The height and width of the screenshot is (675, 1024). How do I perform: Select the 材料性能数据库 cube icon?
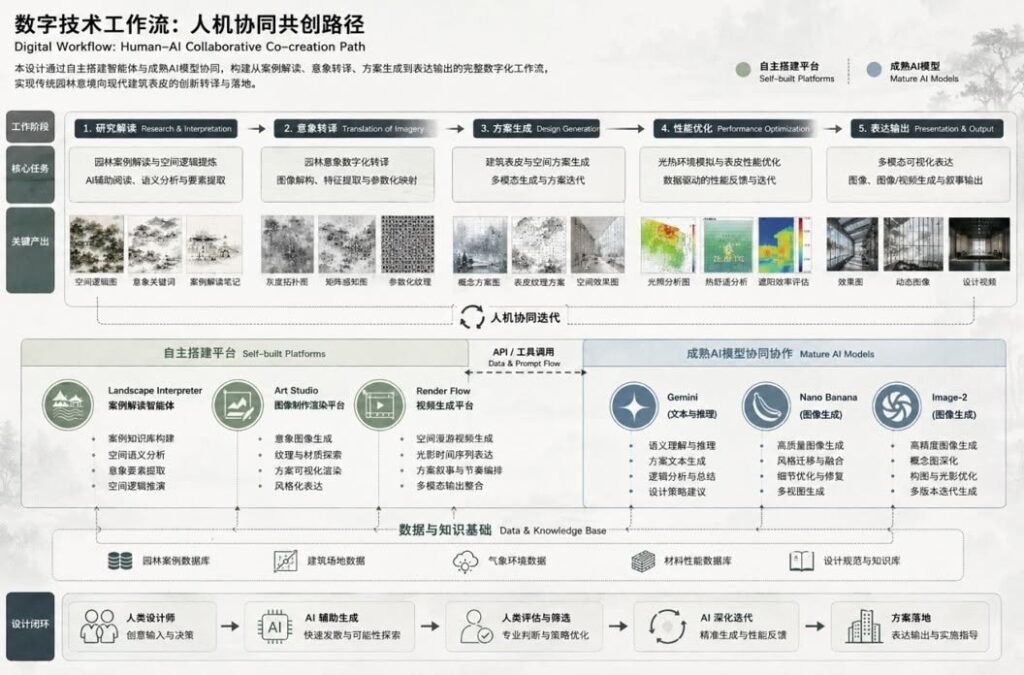coord(643,561)
